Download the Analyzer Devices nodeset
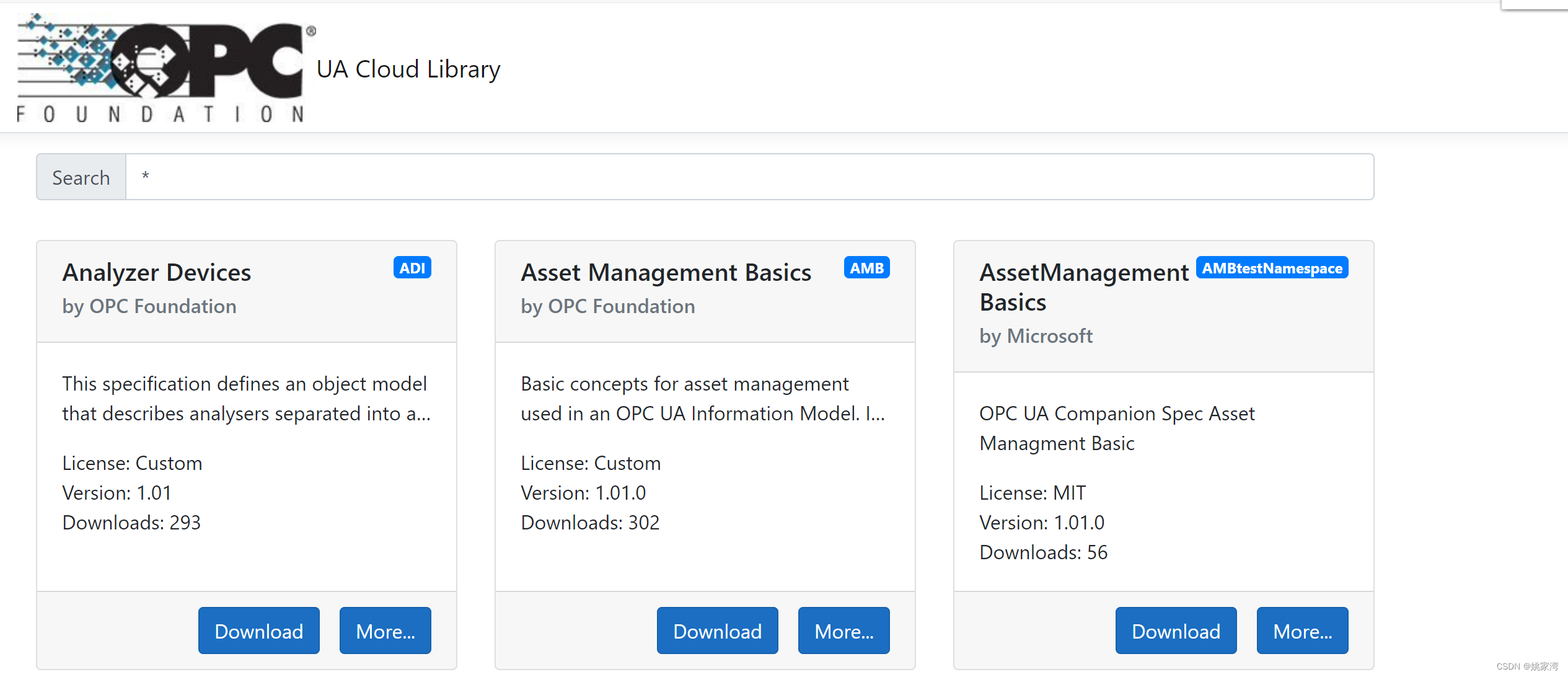This screenshot has width=1568, height=677. click(x=258, y=631)
